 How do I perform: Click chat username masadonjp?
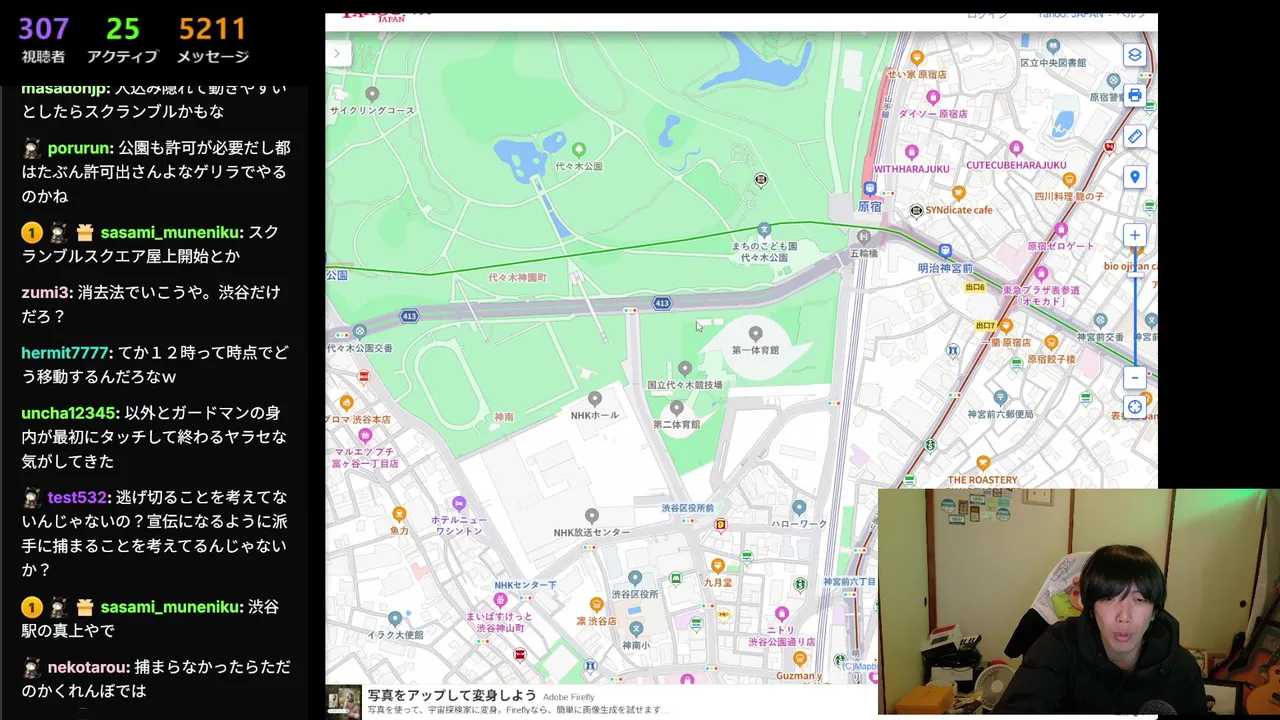point(66,87)
